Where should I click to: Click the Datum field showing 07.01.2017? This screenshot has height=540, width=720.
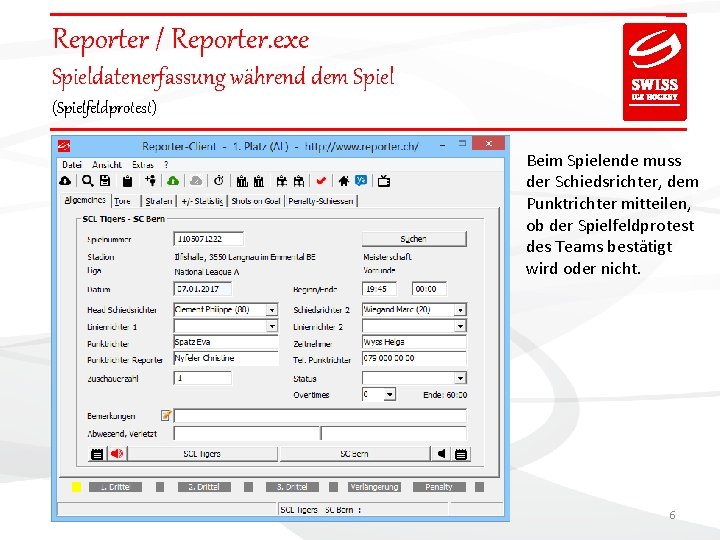tap(202, 289)
